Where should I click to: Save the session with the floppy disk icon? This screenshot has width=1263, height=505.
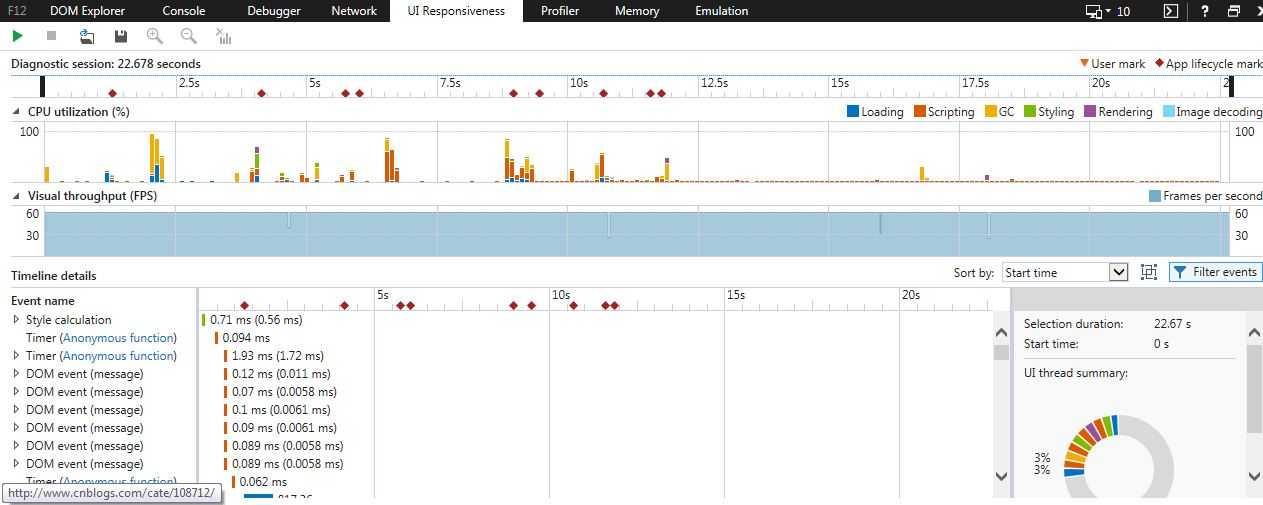(121, 36)
